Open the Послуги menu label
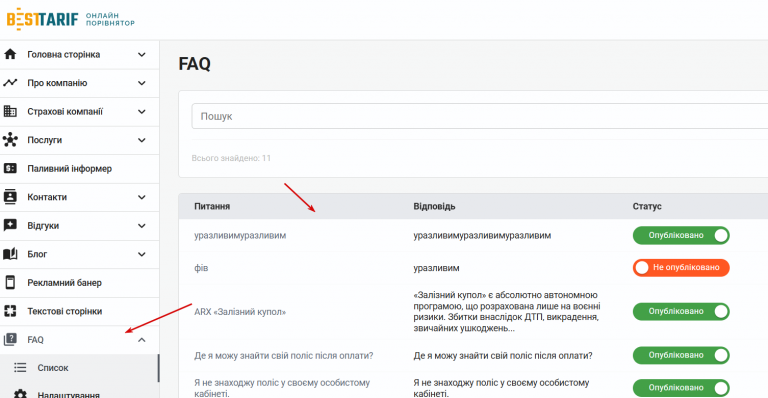This screenshot has width=768, height=398. click(x=45, y=140)
